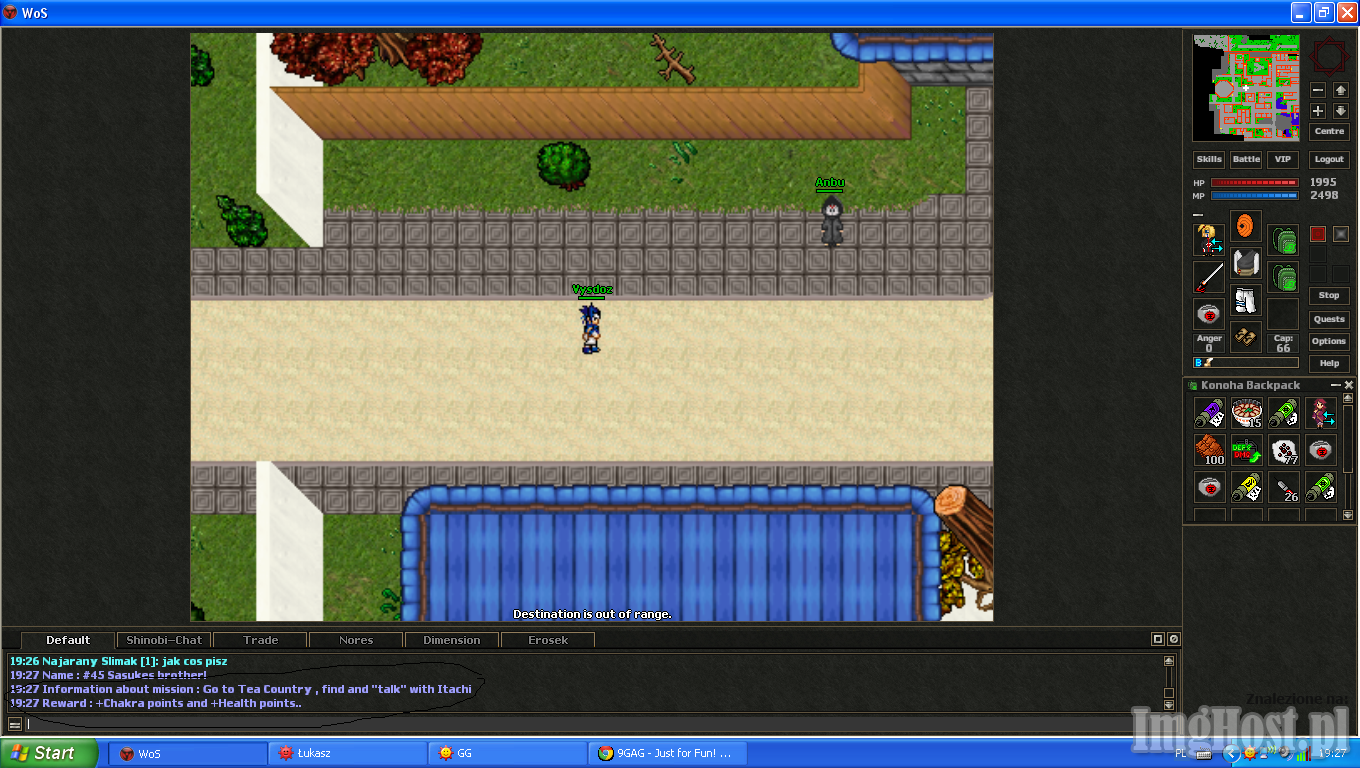Open the Quests log
This screenshot has width=1360, height=768.
pos(1329,319)
